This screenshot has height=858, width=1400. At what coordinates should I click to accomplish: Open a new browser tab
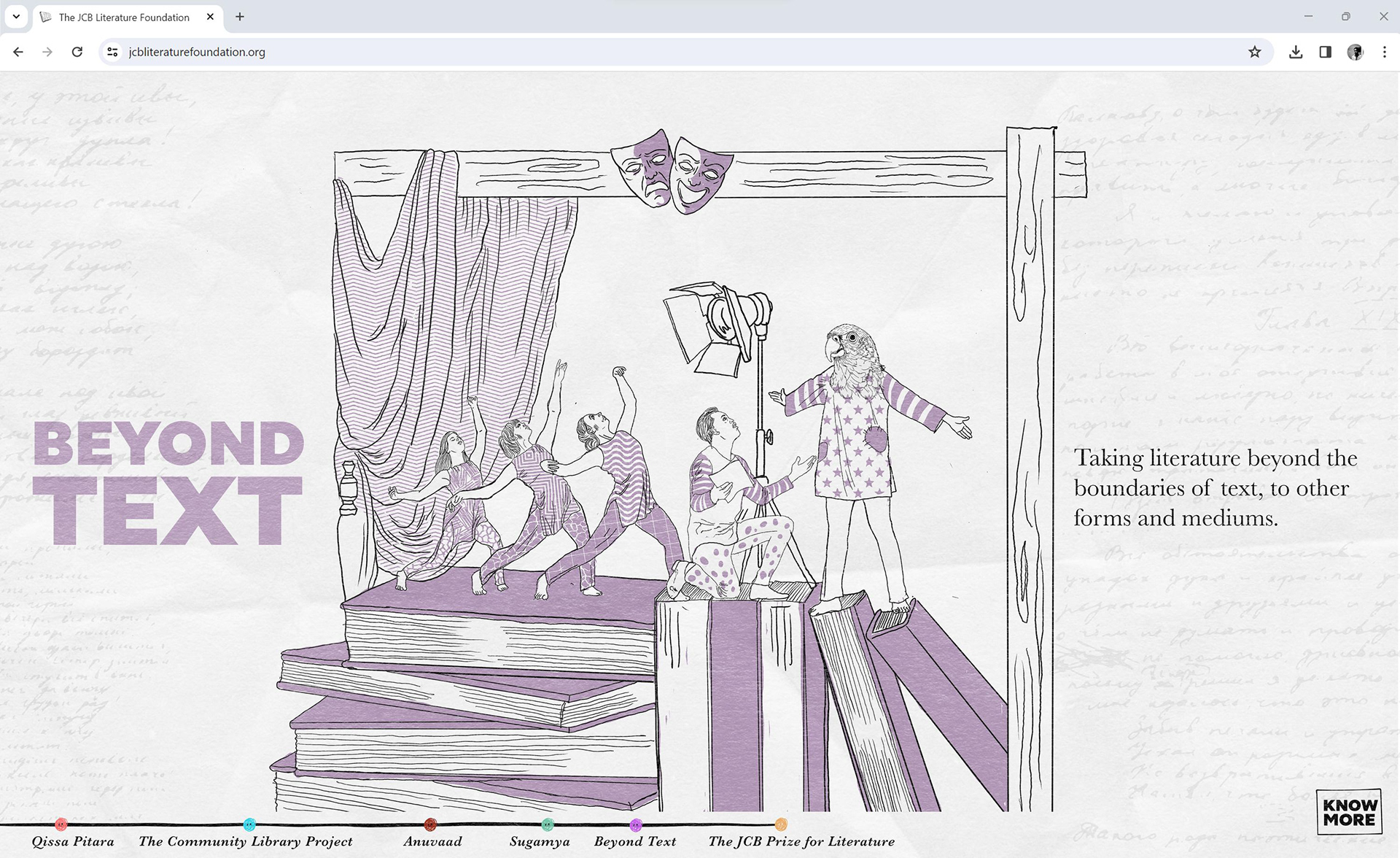240,17
